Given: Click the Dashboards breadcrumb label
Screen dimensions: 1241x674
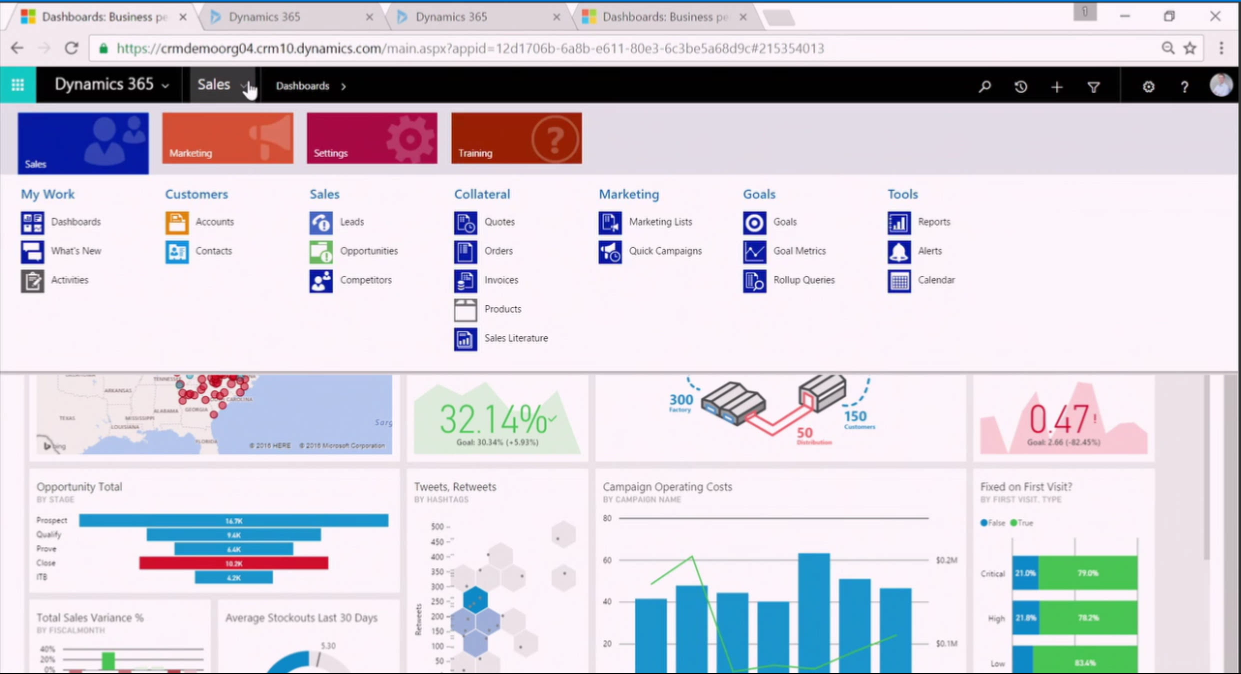Looking at the screenshot, I should [x=302, y=86].
